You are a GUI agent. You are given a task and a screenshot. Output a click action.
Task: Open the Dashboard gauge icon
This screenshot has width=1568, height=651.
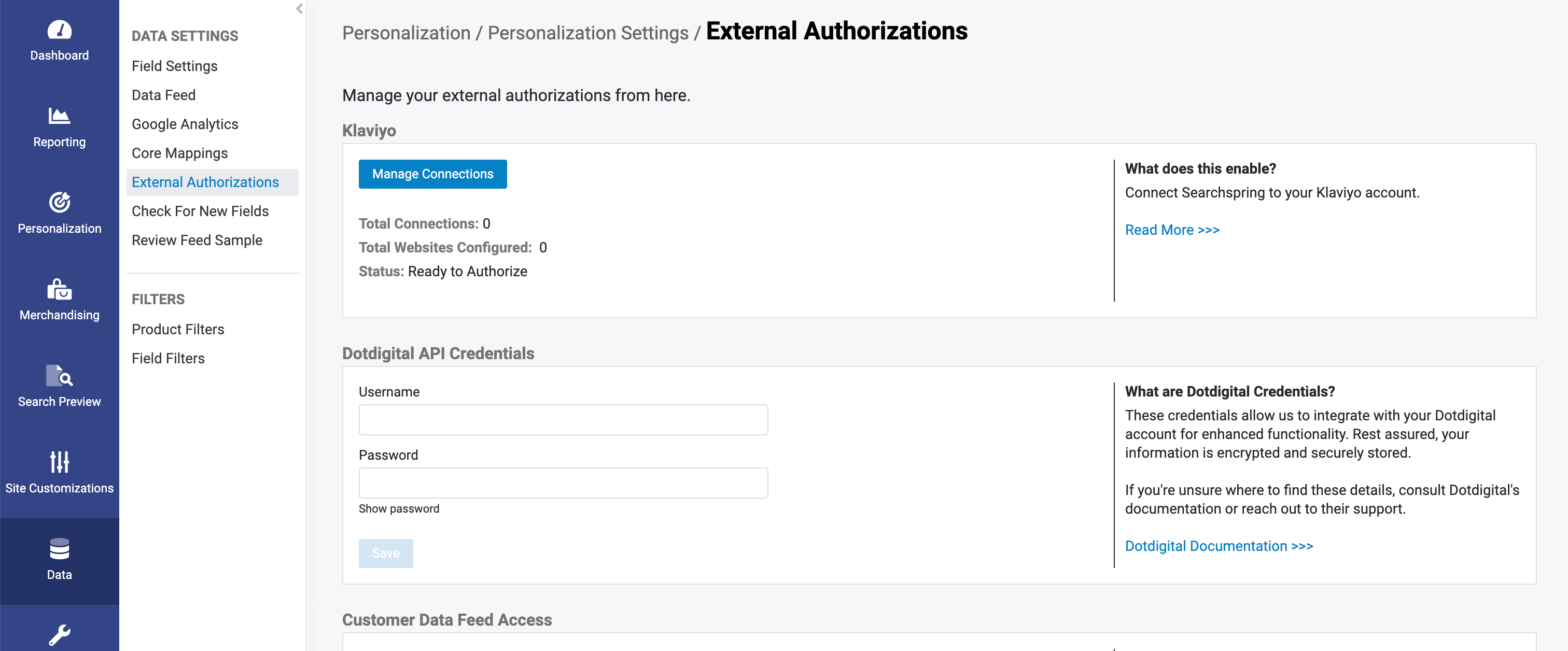point(59,30)
